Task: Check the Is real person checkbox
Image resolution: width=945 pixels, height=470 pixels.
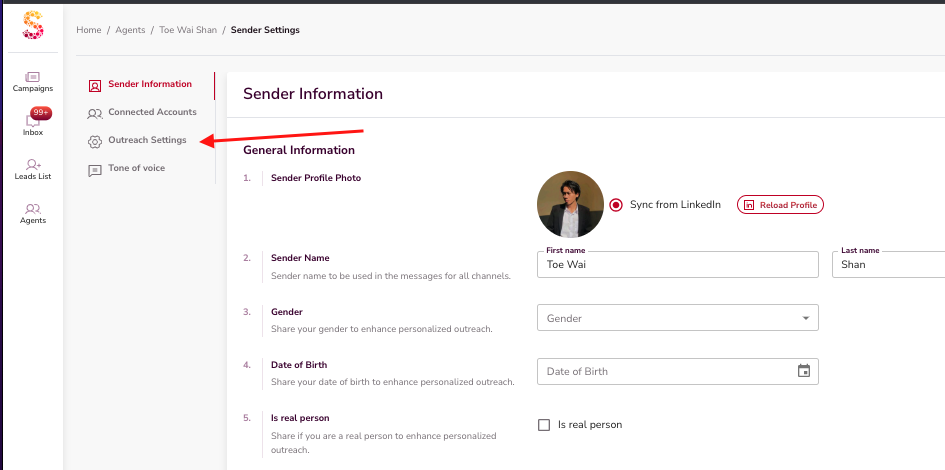Action: (x=544, y=425)
